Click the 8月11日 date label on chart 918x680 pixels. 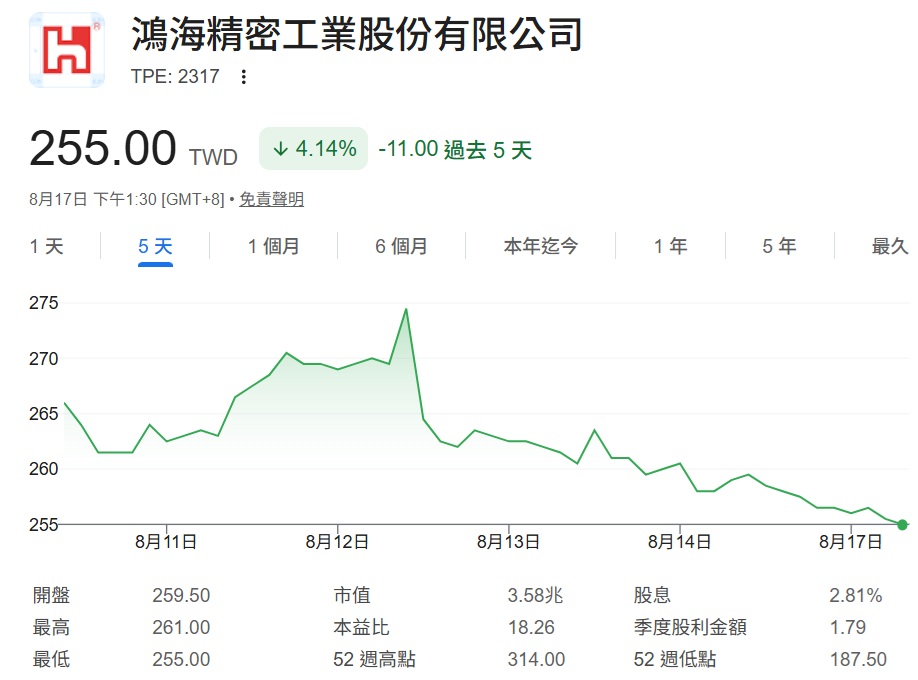pyautogui.click(x=166, y=542)
